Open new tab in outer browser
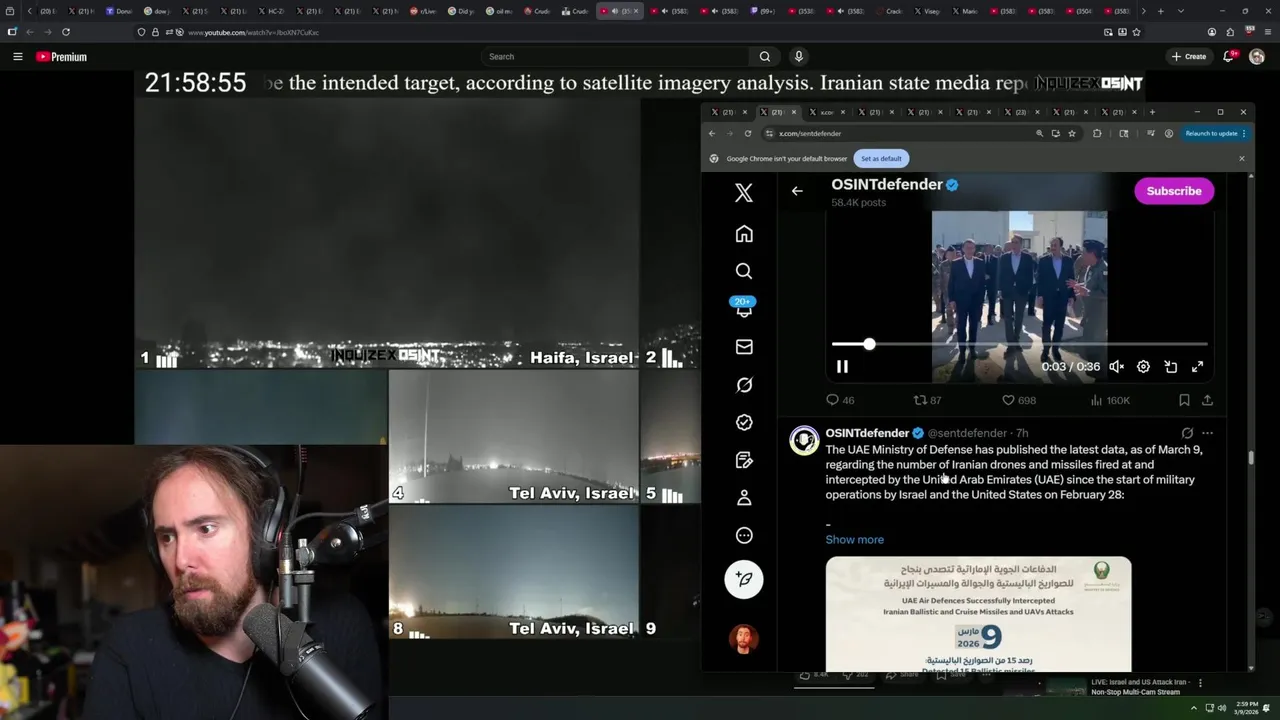The image size is (1280, 720). (1160, 11)
